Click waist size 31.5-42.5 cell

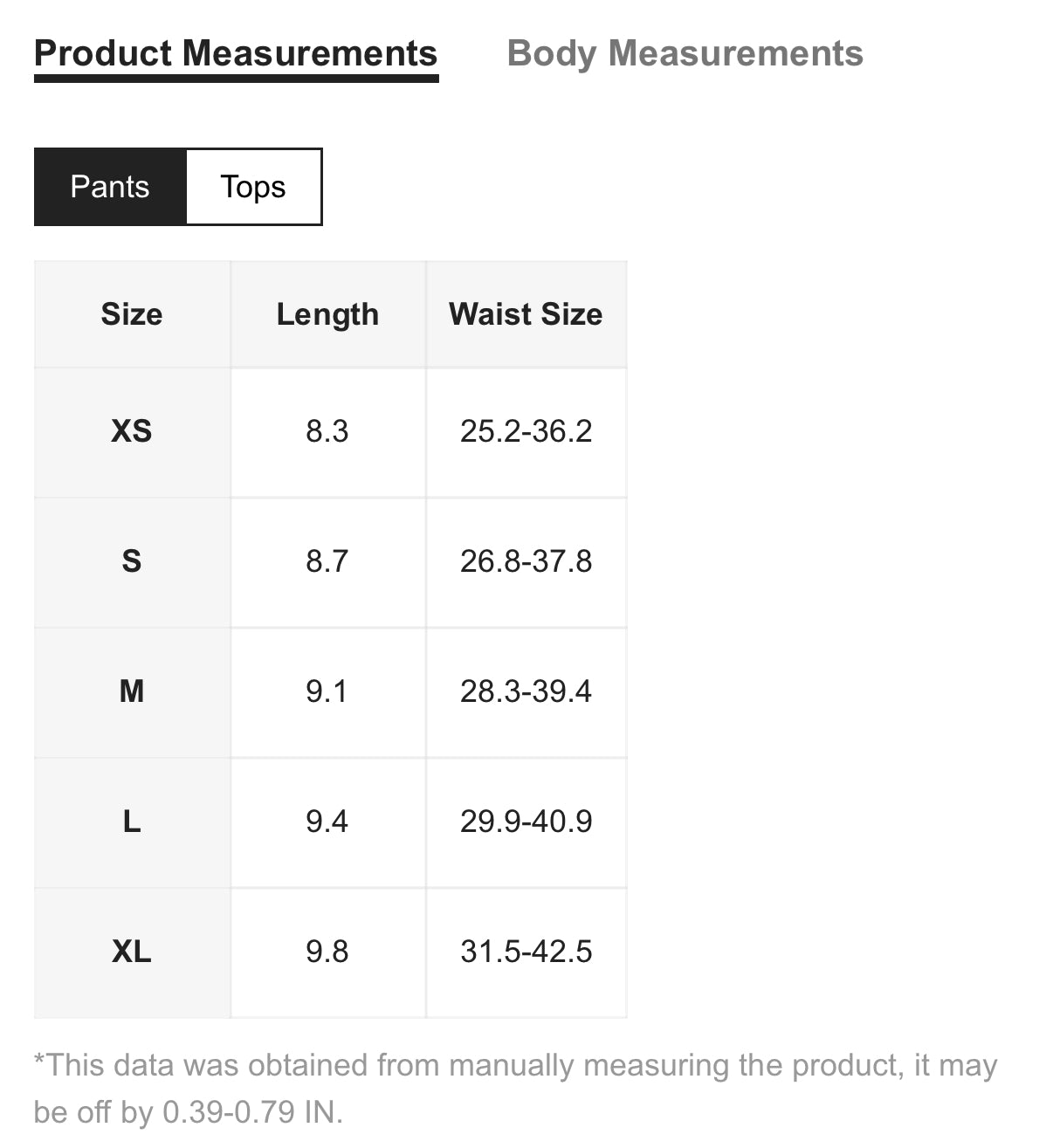(x=526, y=952)
